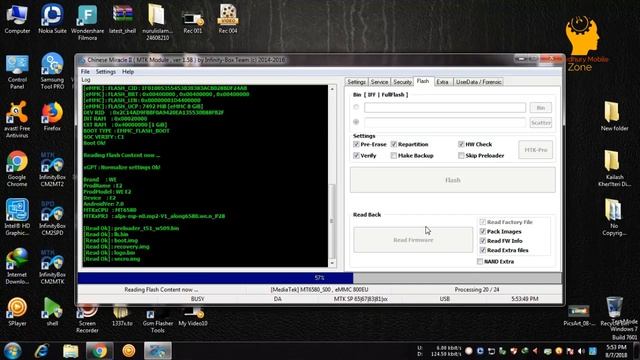This screenshot has width=640, height=360.
Task: Open the Internet Download Manager shortcut
Action: pyautogui.click(x=17, y=266)
